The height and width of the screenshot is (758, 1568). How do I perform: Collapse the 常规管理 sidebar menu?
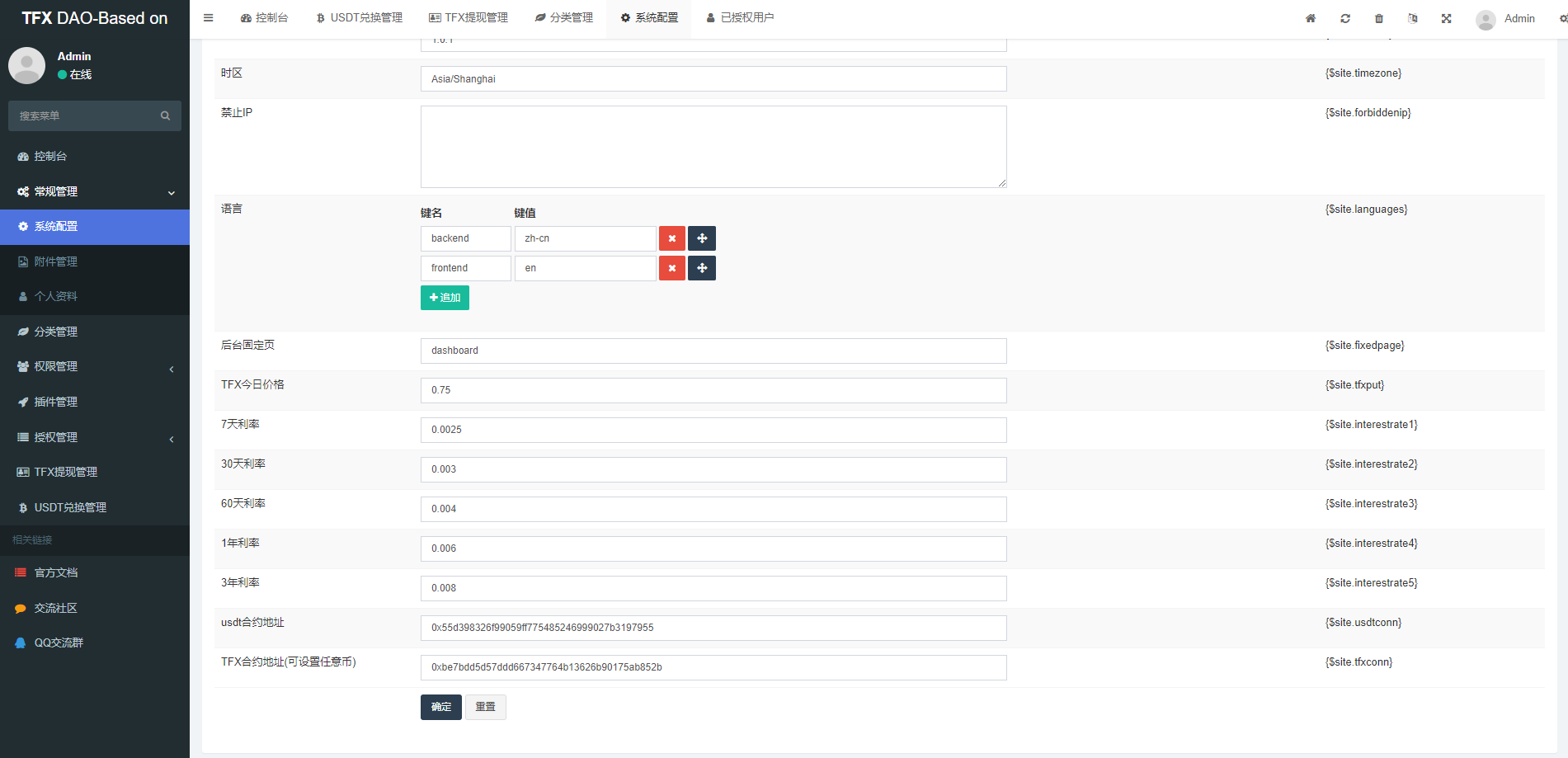[56, 191]
